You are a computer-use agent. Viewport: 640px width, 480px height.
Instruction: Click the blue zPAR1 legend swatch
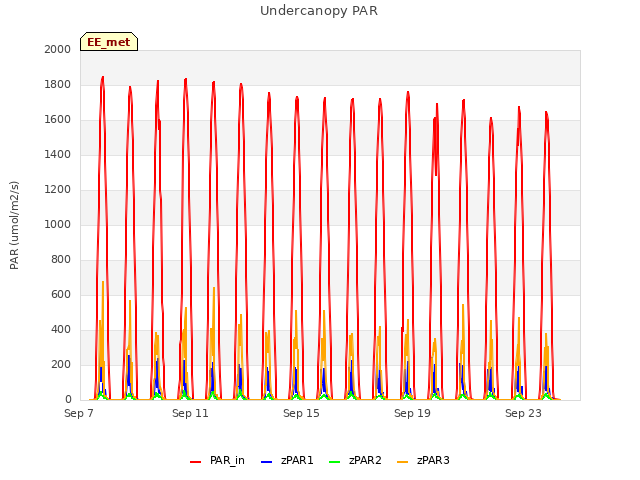pos(266,462)
